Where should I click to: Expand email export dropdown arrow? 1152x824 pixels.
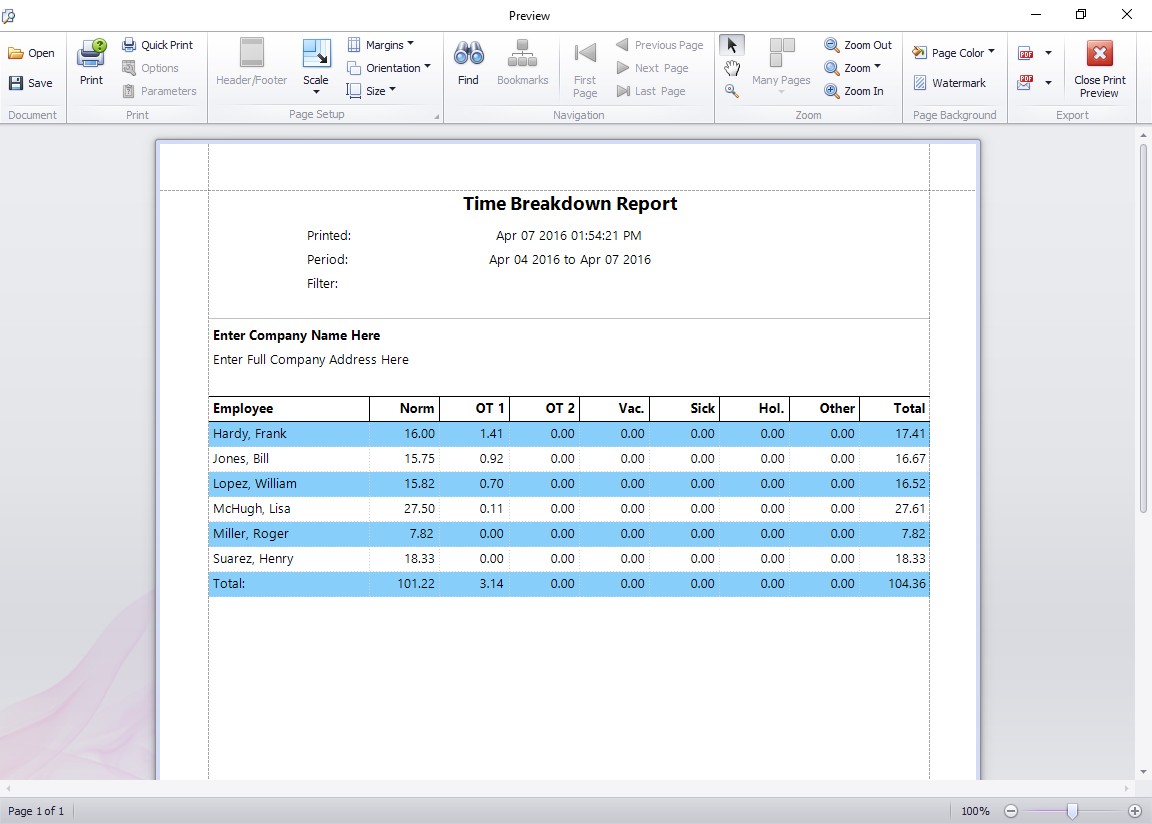[x=1048, y=82]
